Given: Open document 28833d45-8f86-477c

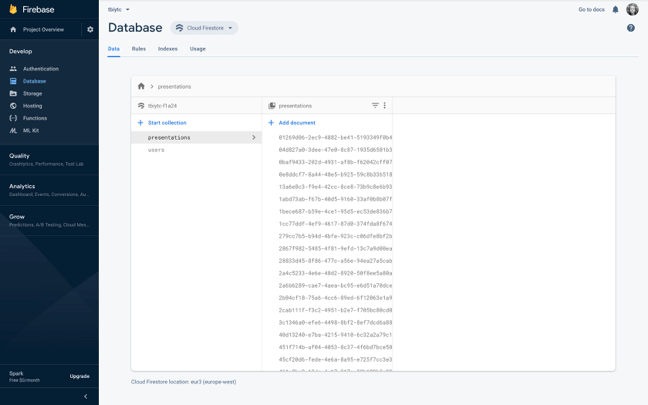Looking at the screenshot, I should point(335,261).
